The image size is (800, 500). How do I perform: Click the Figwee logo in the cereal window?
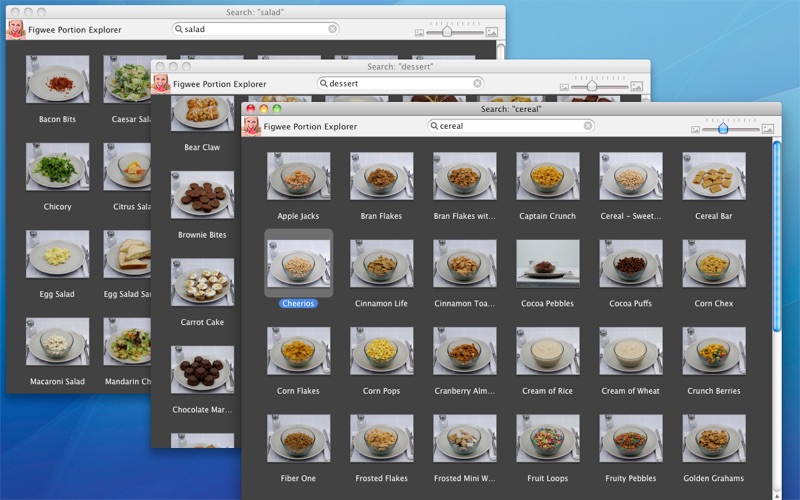tap(251, 126)
